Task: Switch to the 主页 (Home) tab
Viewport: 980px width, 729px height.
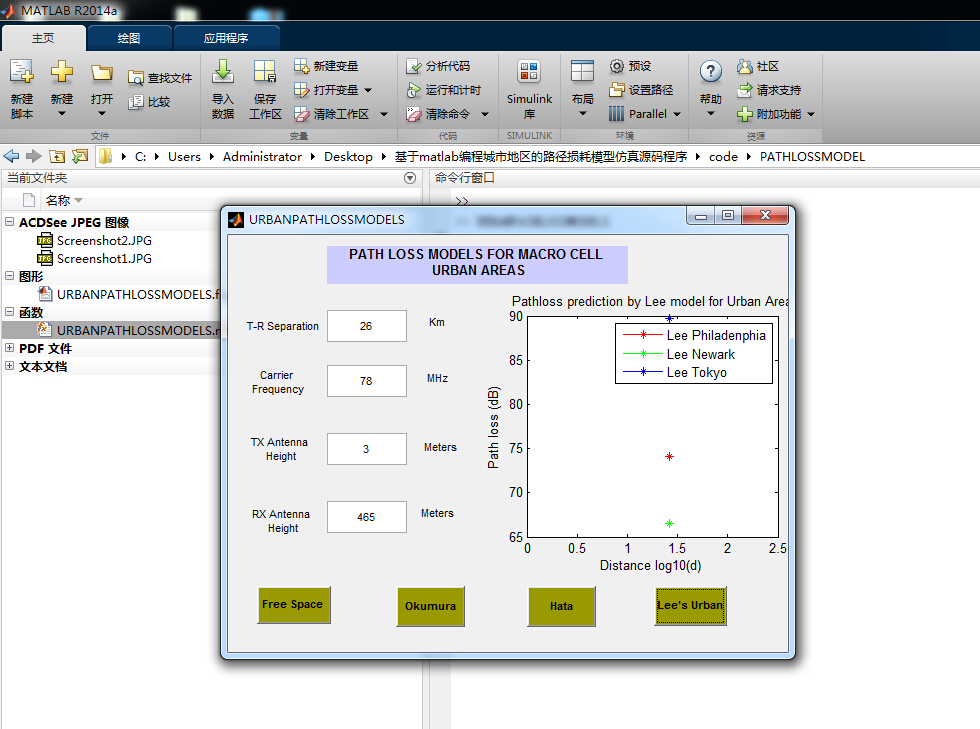Action: tap(43, 38)
